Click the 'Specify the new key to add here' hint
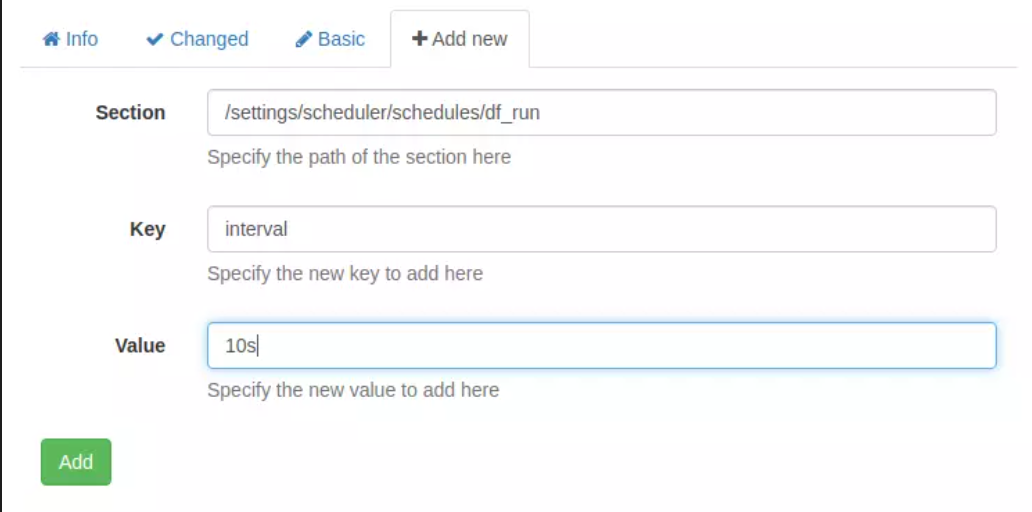This screenshot has width=1032, height=512. [345, 273]
